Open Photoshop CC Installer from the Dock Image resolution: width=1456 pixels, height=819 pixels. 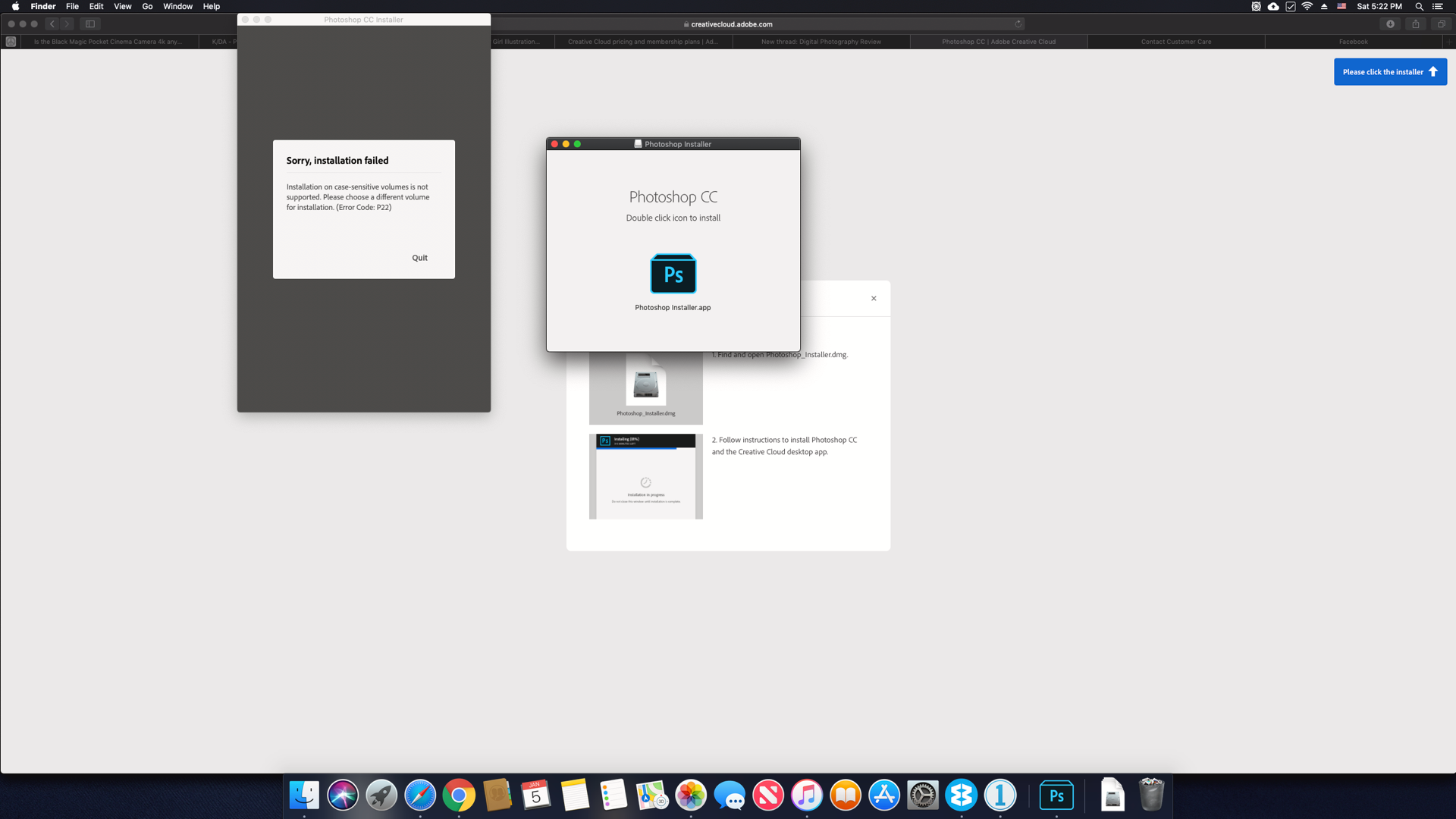tap(1056, 795)
